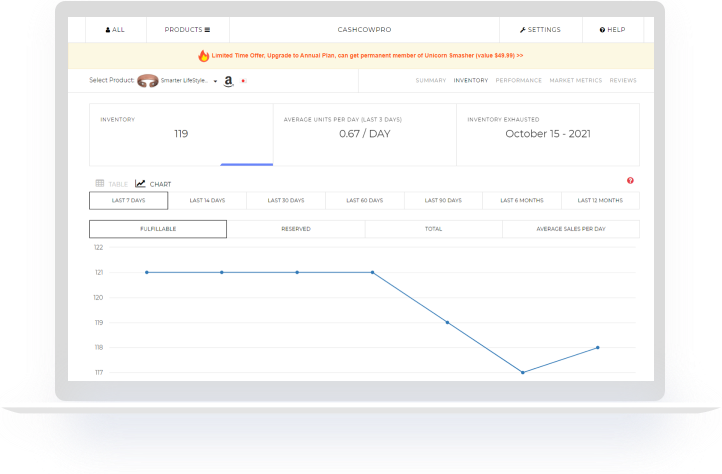The width and height of the screenshot is (722, 474).
Task: Click the last chart data point at 118
Action: [x=598, y=348]
